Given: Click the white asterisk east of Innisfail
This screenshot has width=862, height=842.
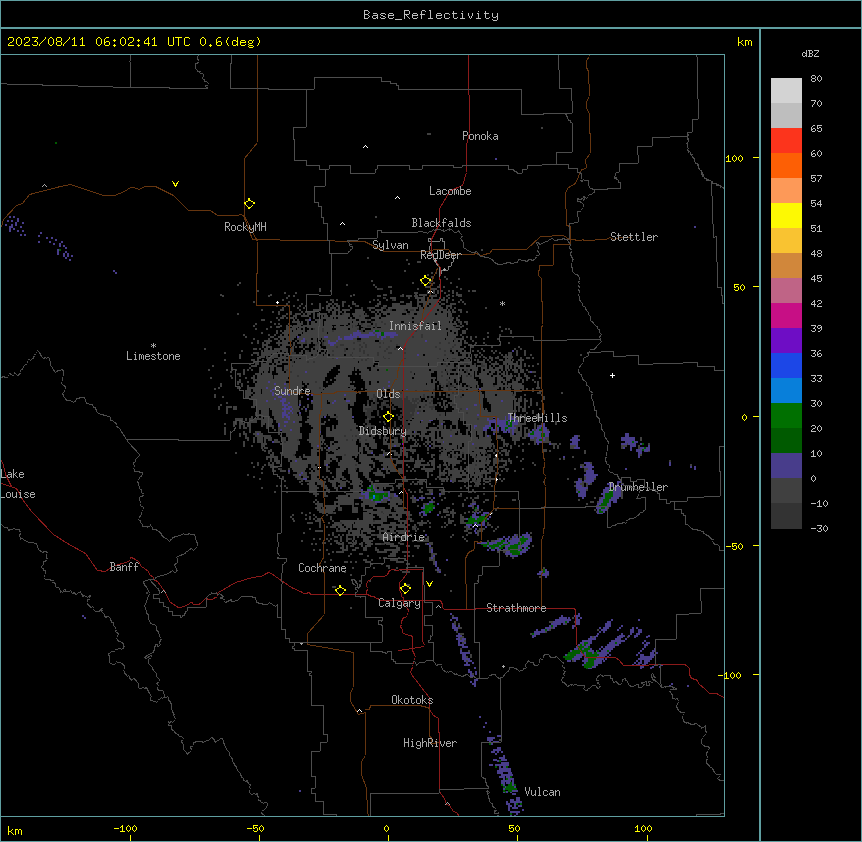Looking at the screenshot, I should coord(502,303).
